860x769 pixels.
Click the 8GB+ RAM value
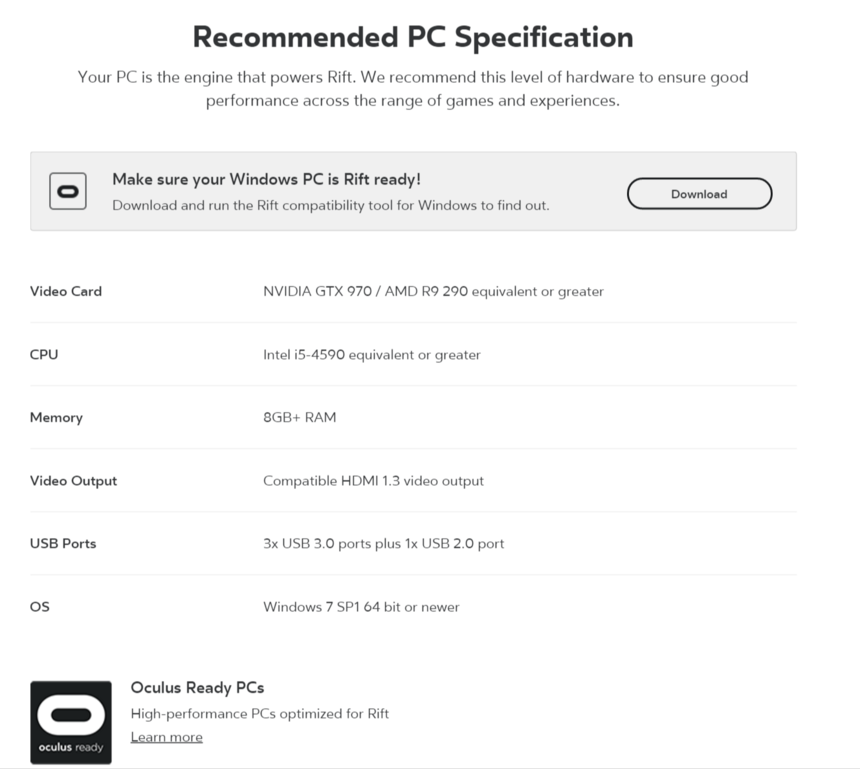(299, 417)
